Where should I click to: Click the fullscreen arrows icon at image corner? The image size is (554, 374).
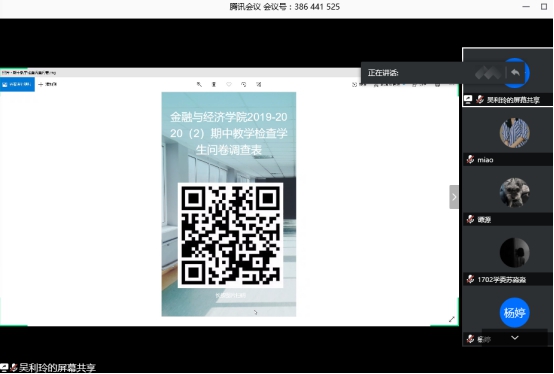451,319
